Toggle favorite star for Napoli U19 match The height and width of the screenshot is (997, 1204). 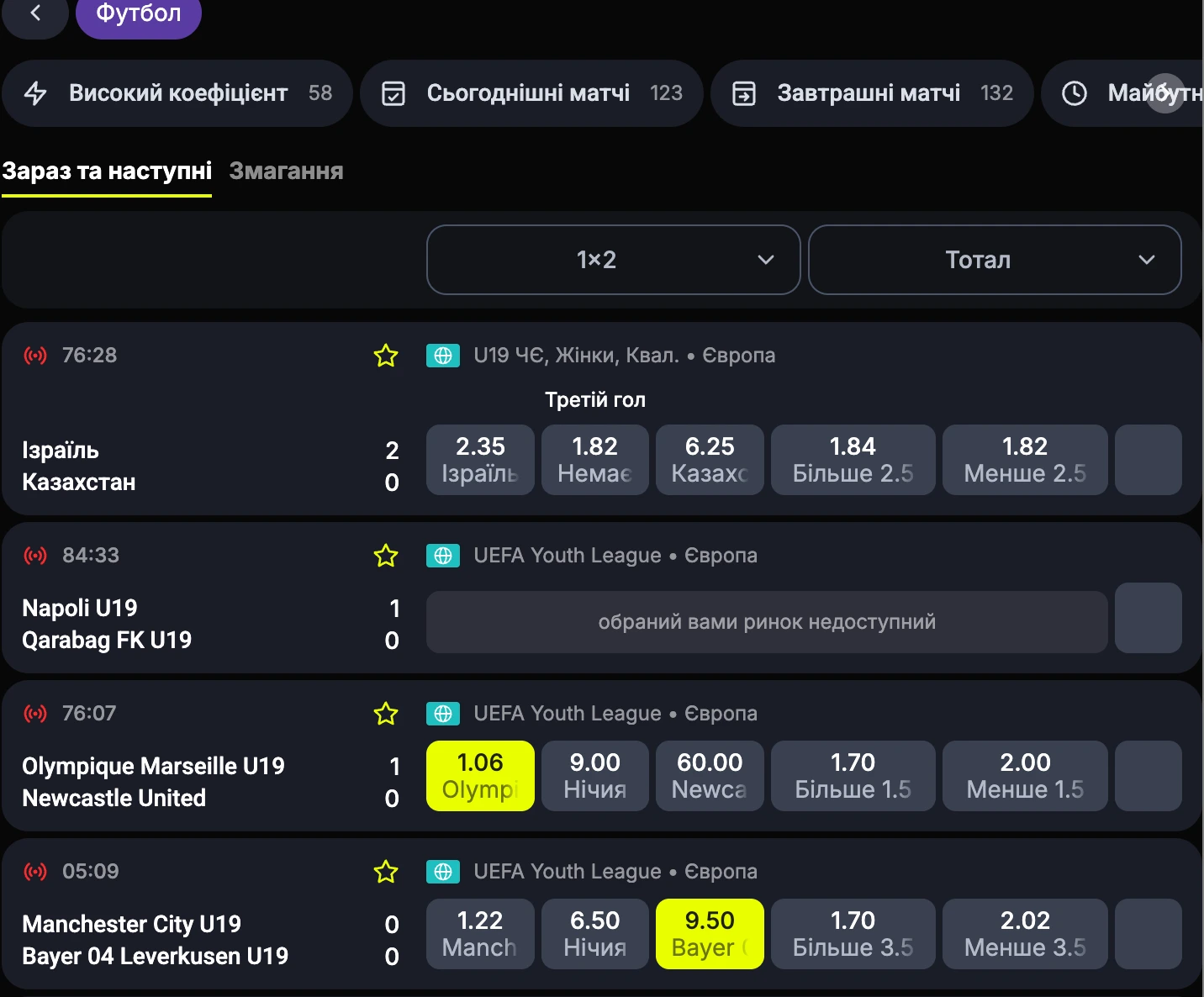coord(386,556)
